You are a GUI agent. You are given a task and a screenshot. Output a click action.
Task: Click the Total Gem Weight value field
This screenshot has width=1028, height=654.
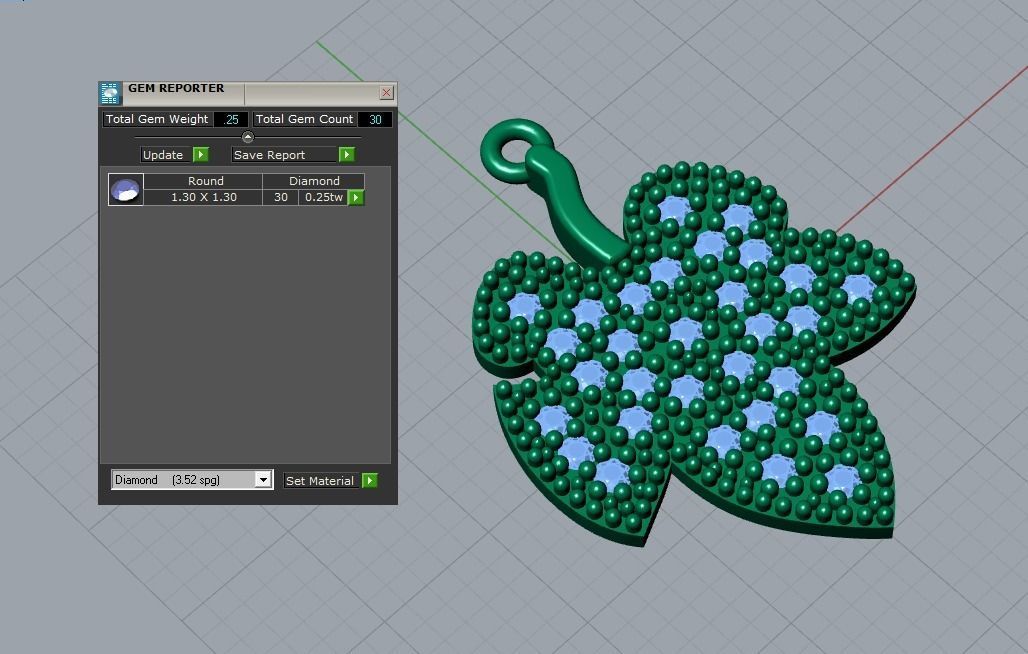point(231,119)
